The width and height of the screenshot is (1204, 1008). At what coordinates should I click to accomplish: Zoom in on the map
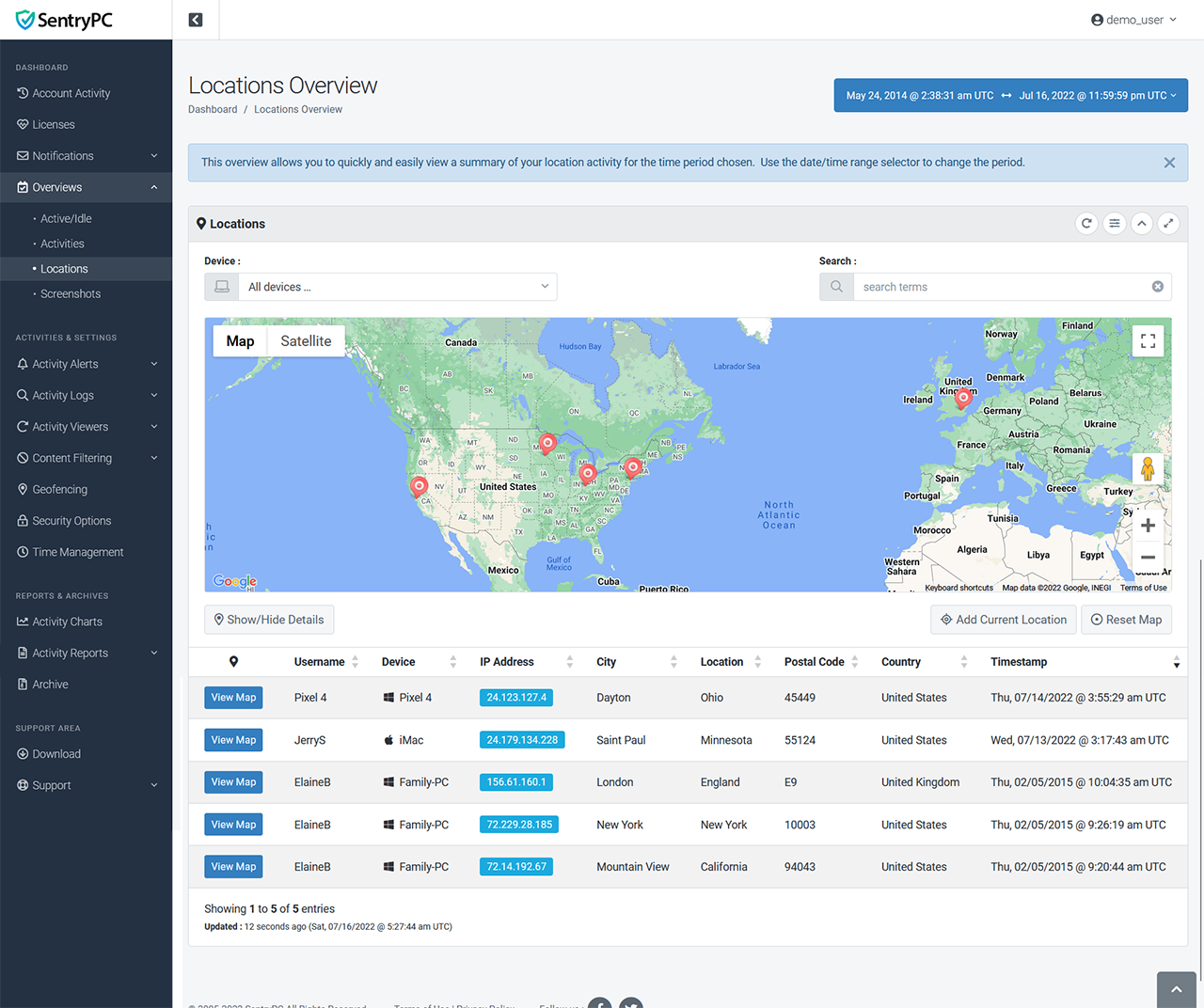coord(1148,526)
